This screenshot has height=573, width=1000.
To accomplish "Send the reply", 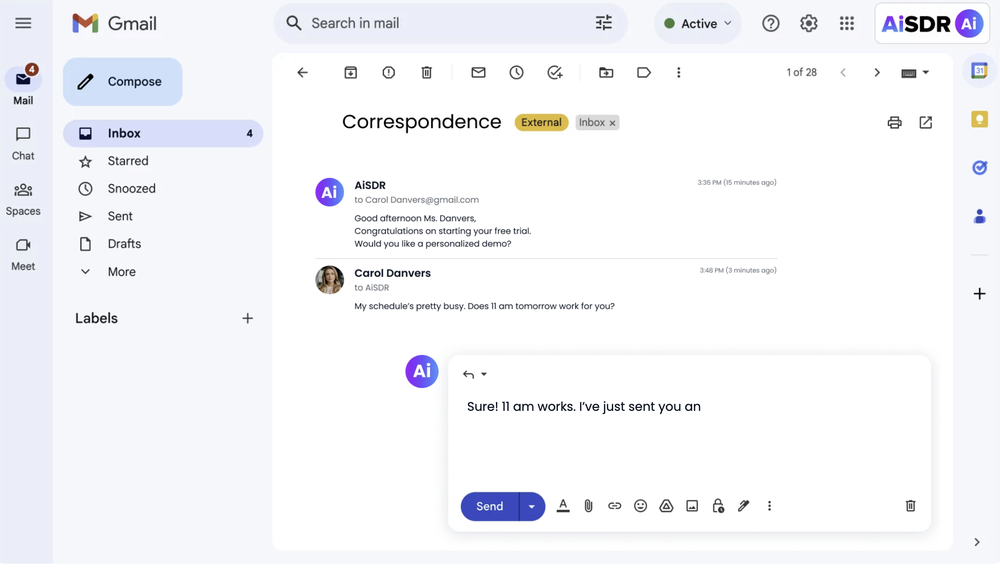I will pos(490,507).
